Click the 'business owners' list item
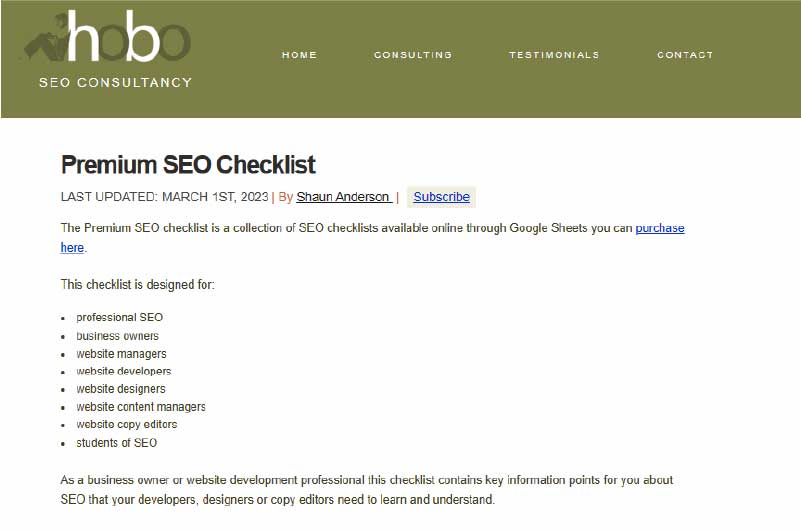Screen dimensions: 801x531 (117, 336)
